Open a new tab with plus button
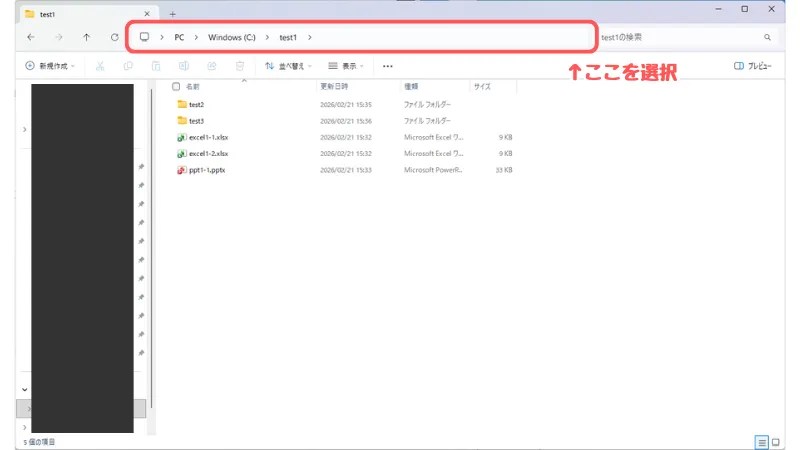This screenshot has height=450, width=800. 172,14
